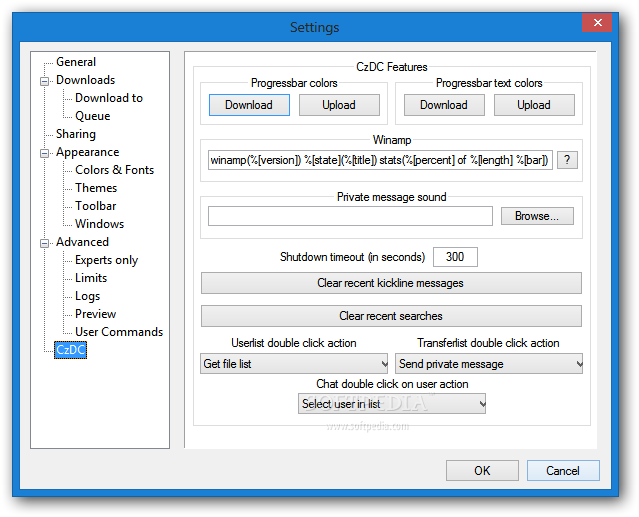Open the Limits settings page
Viewport: 639px width, 517px height.
91,278
